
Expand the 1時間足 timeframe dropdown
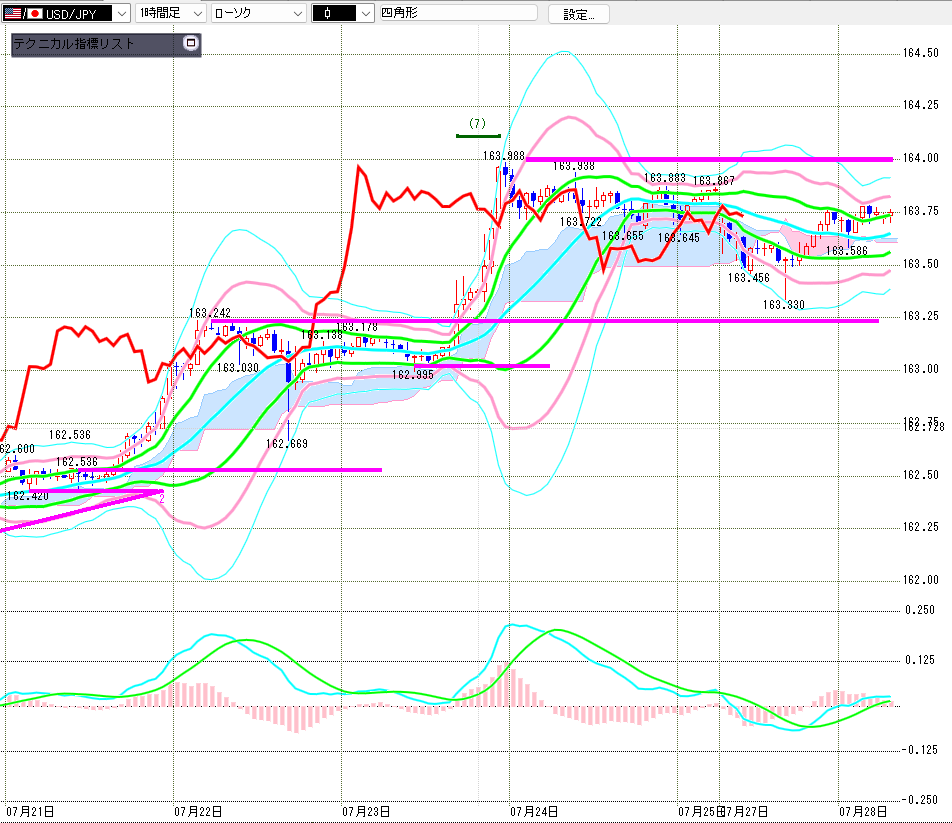pyautogui.click(x=171, y=13)
